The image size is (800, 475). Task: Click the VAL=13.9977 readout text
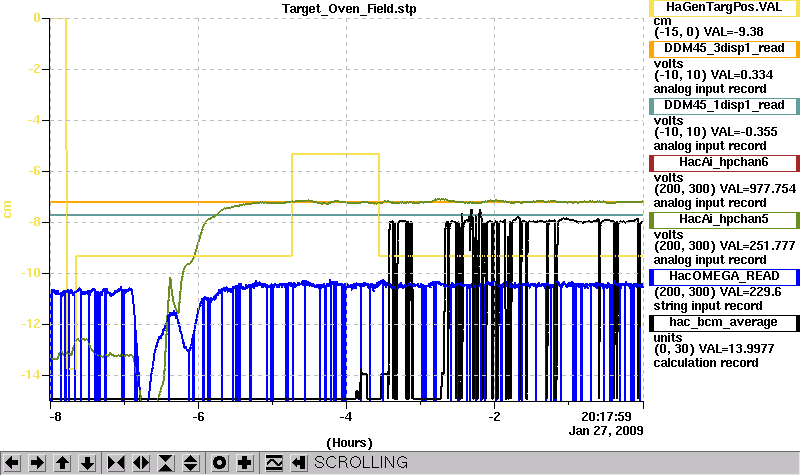click(x=735, y=349)
